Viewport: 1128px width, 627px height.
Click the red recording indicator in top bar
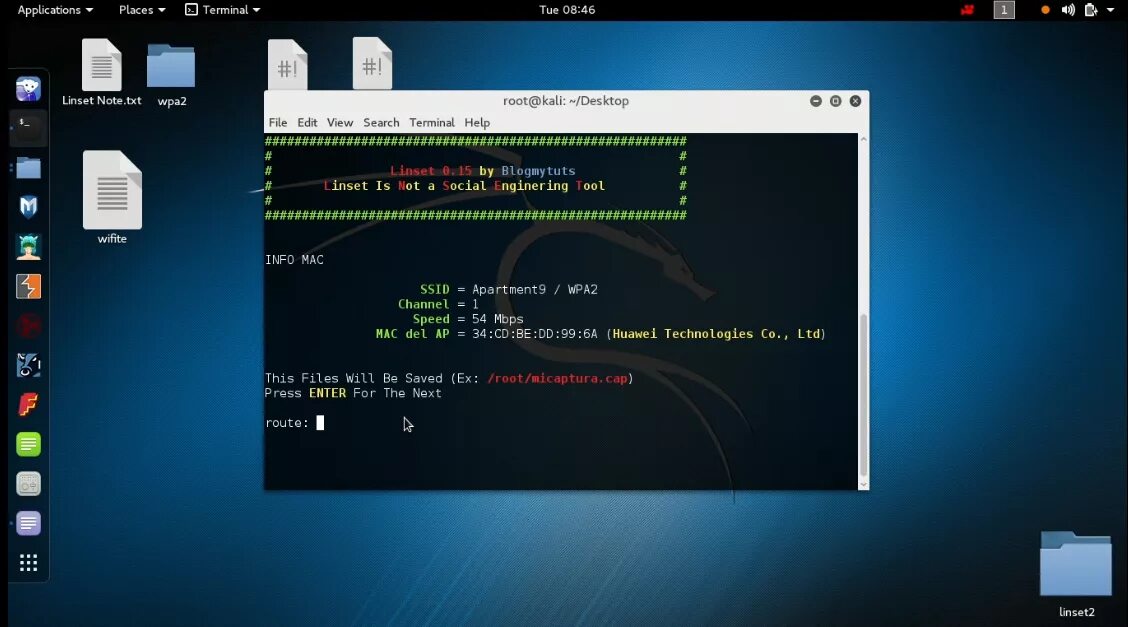968,10
